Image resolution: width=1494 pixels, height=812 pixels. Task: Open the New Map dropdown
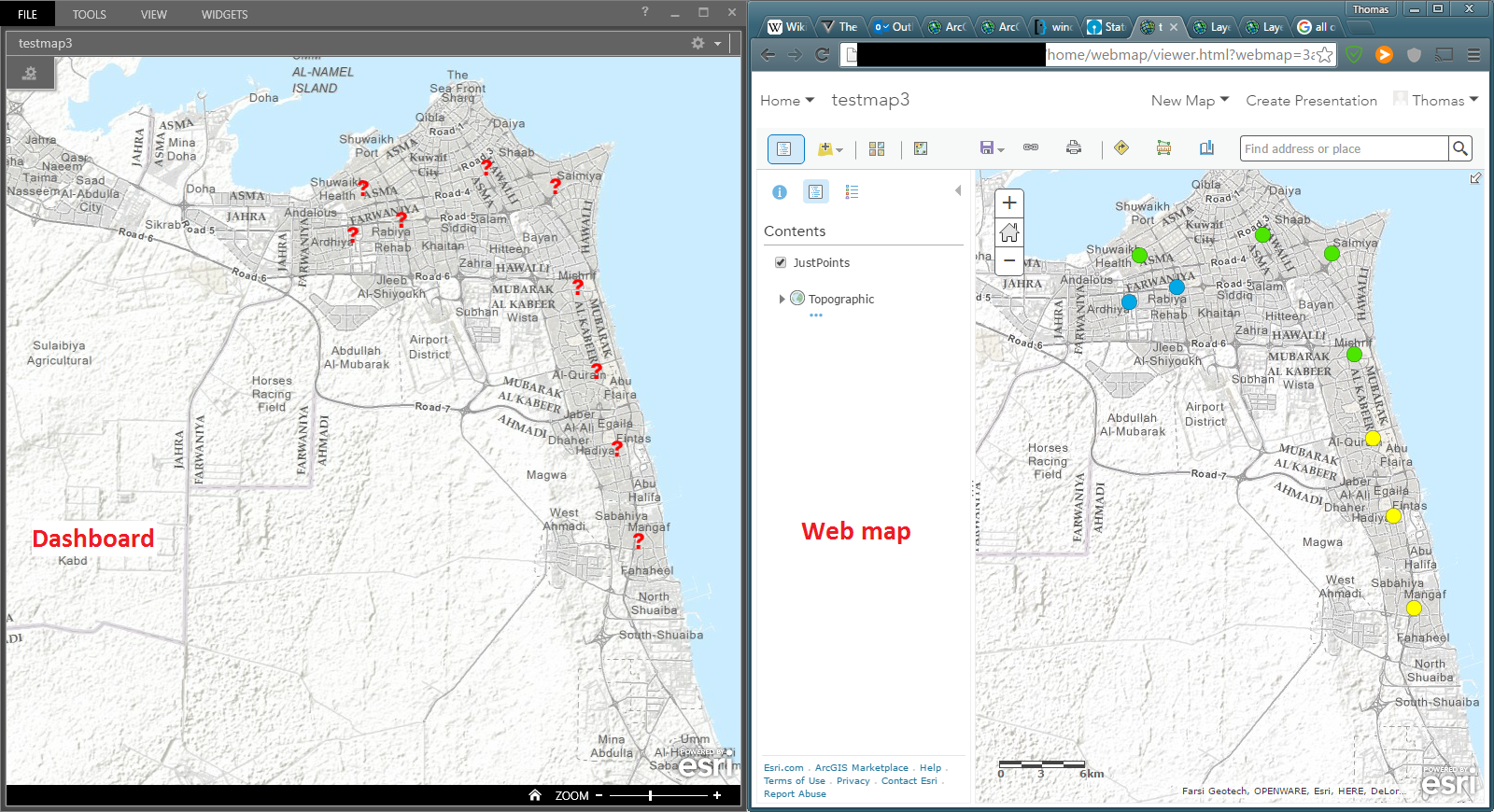click(x=1190, y=101)
